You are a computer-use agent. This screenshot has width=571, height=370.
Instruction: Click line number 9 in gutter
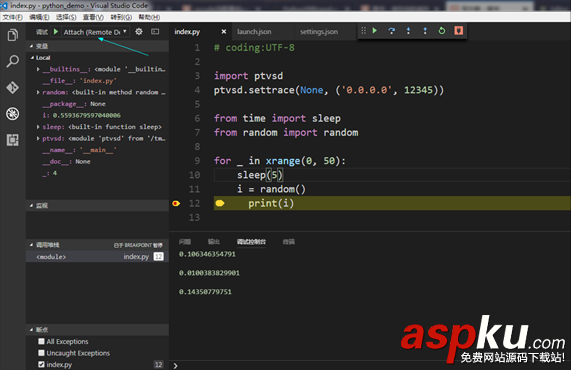click(197, 161)
